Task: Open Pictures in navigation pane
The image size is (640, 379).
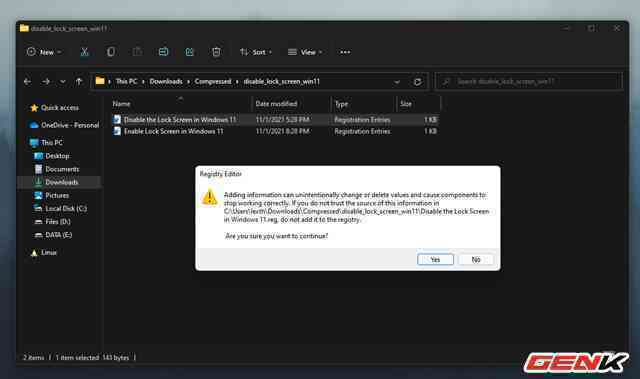Action: coord(52,195)
